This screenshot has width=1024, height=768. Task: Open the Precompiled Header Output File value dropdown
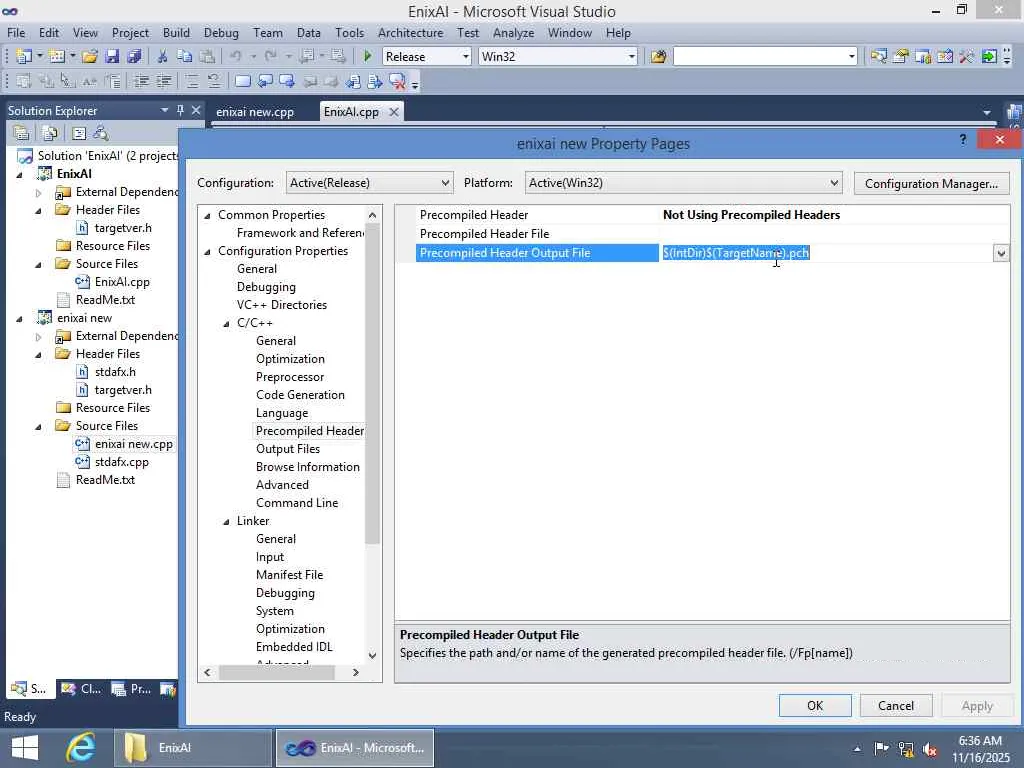click(1000, 253)
